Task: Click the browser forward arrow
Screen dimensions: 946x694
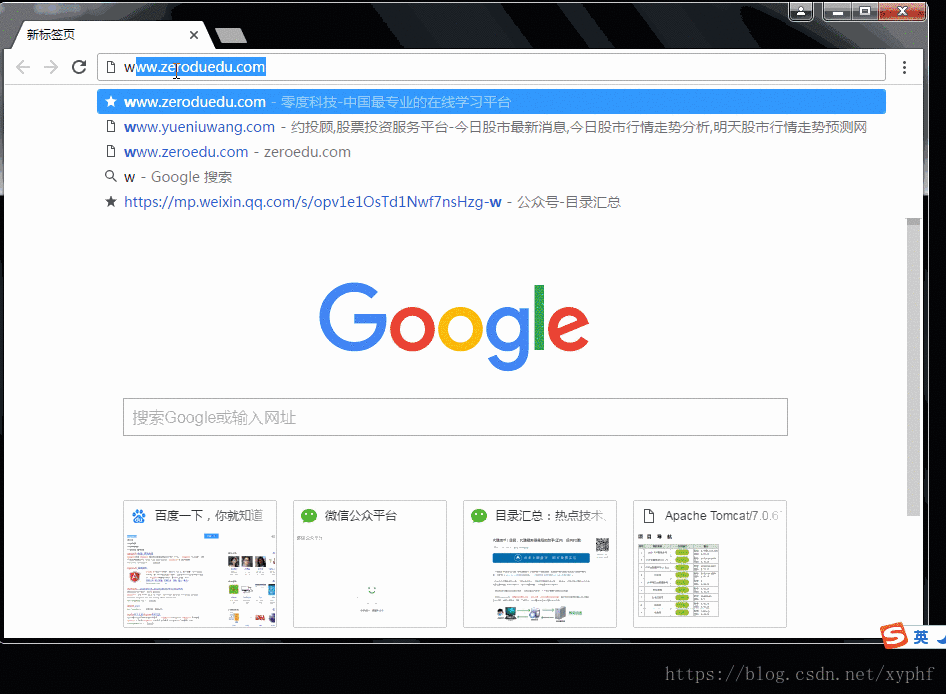Action: (51, 67)
